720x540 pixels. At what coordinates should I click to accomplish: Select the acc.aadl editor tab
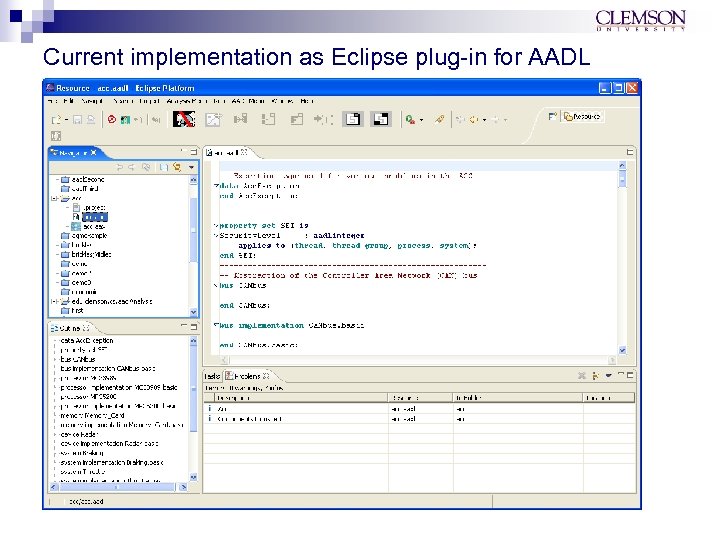coord(228,152)
